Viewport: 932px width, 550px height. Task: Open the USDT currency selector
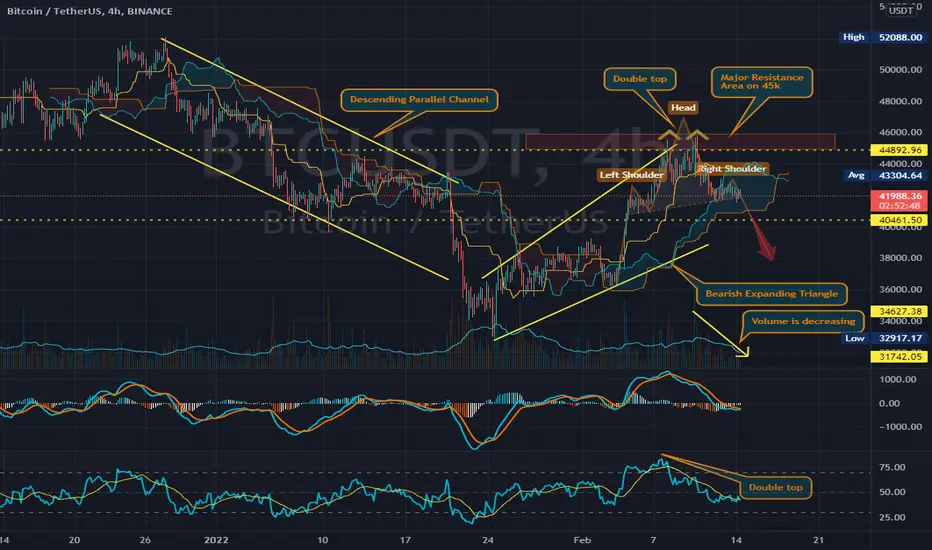point(901,10)
